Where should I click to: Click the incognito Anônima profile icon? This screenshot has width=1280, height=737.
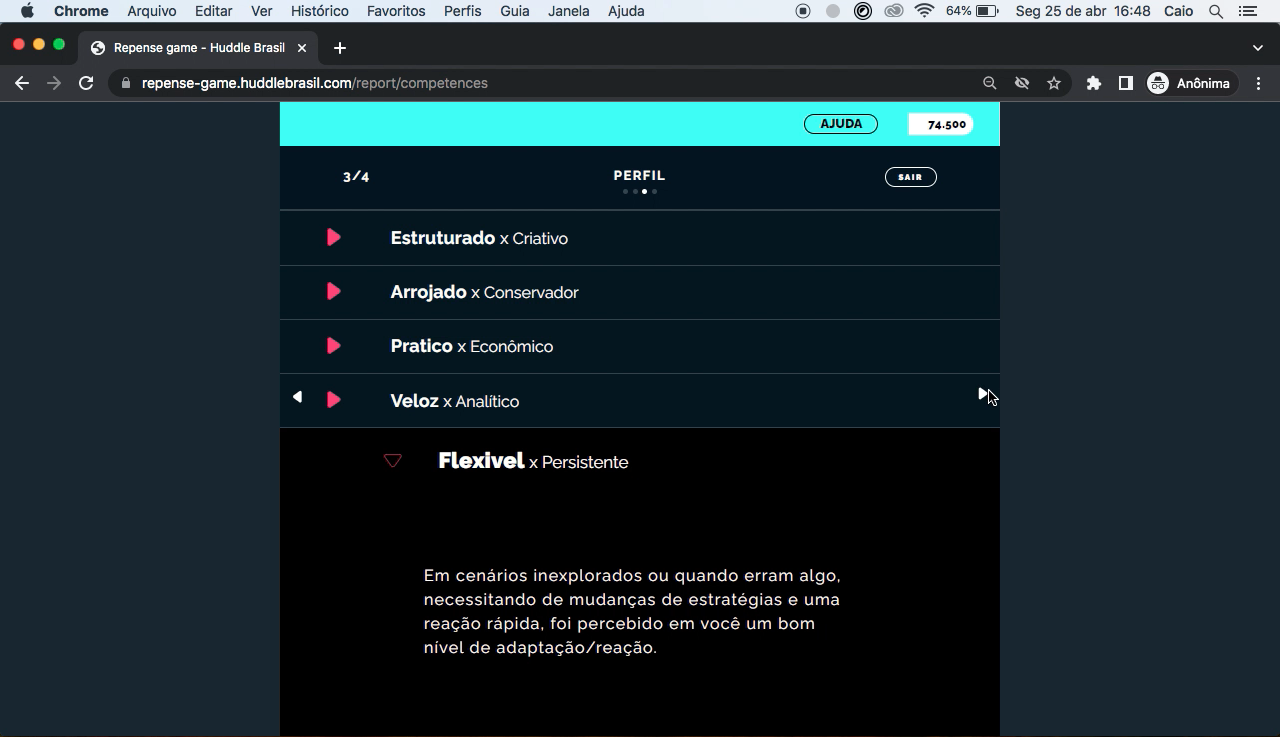coord(1159,83)
